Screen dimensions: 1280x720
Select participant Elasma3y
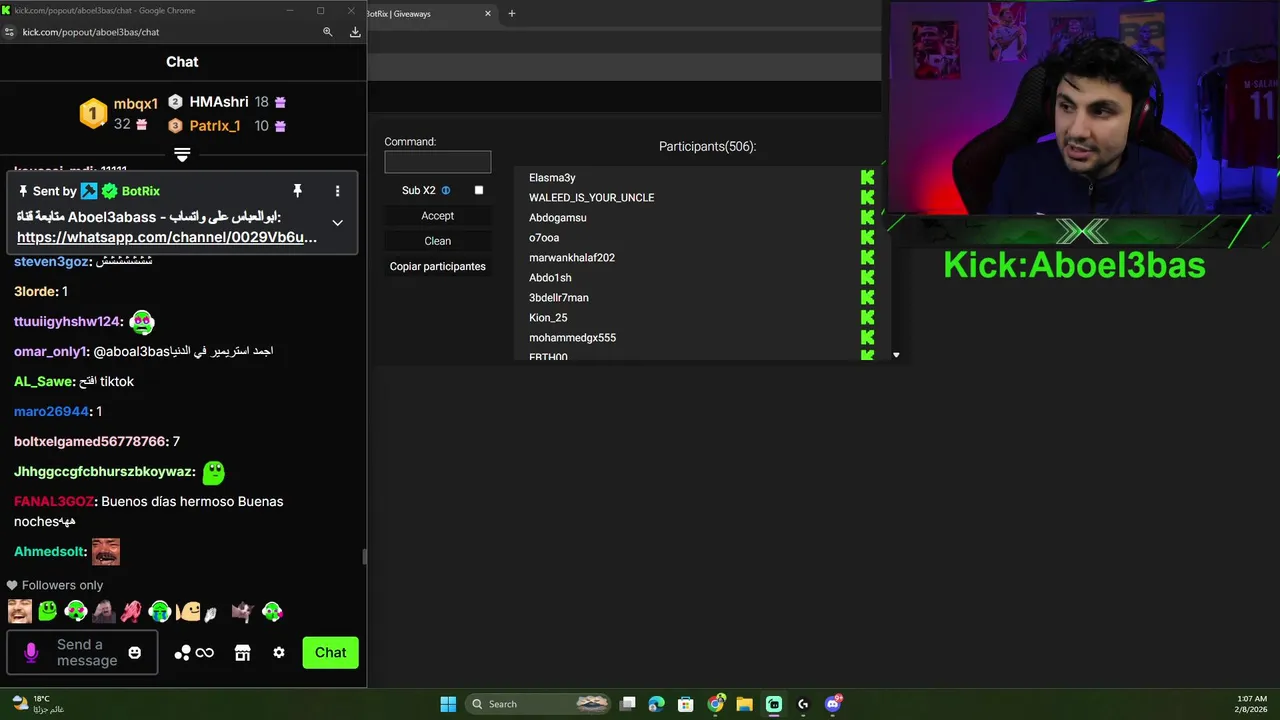pos(552,178)
